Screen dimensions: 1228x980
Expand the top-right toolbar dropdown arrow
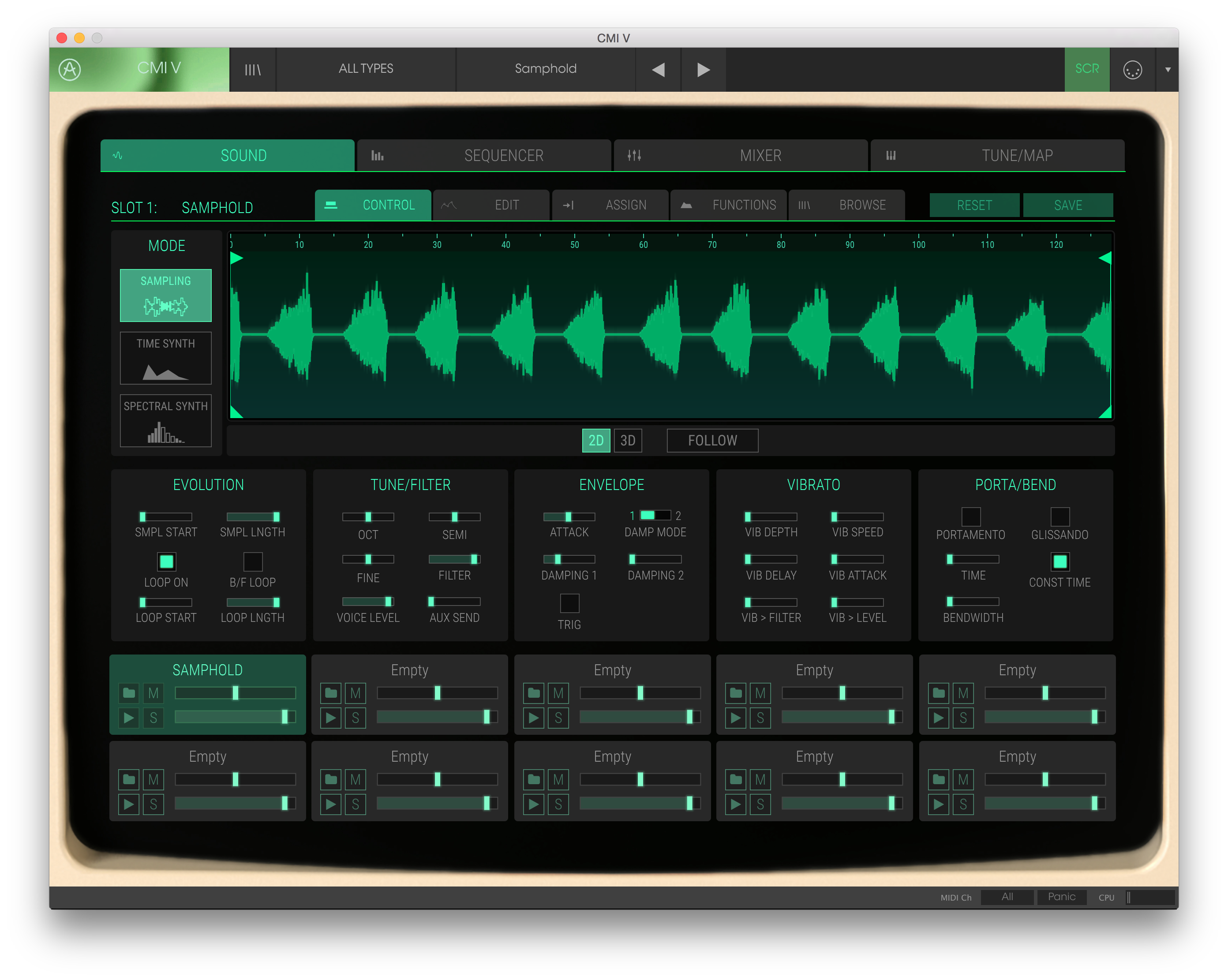click(x=1168, y=70)
